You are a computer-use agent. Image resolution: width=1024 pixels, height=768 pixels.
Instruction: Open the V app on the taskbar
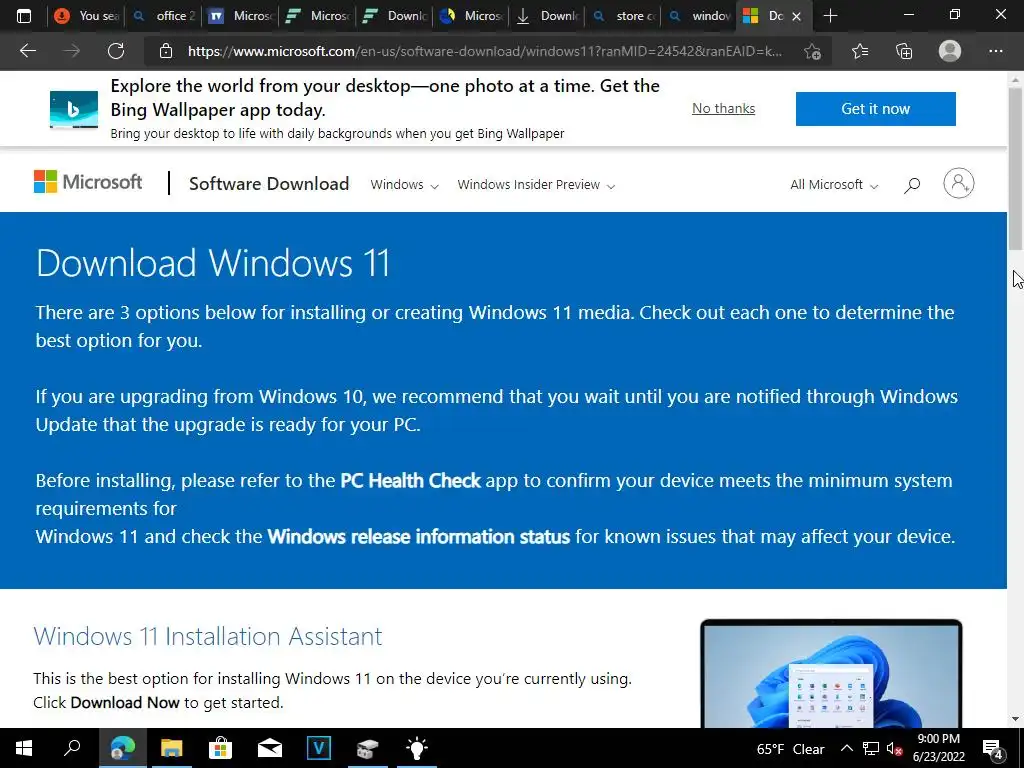coord(319,748)
